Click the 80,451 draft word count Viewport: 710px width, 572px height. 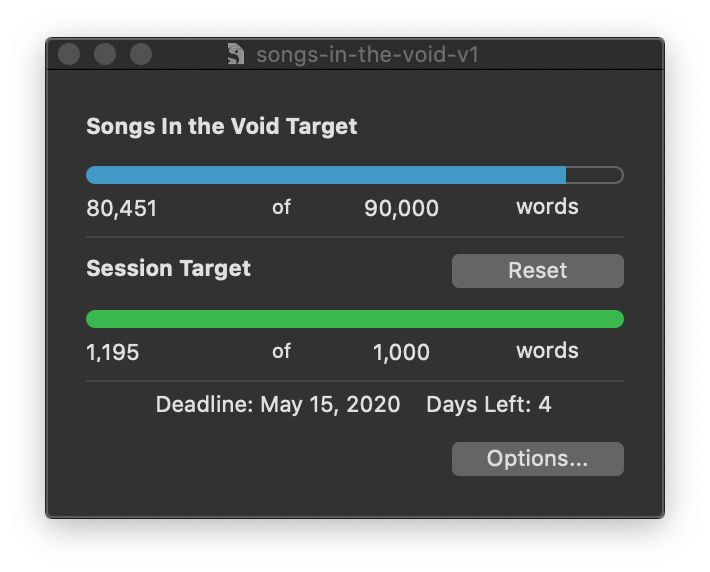122,208
